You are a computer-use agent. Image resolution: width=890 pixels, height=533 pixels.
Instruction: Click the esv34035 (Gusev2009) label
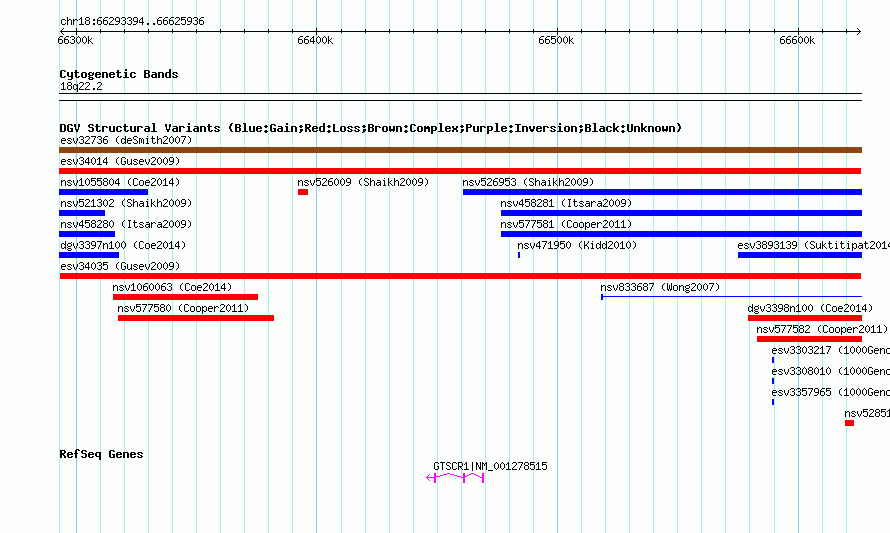tap(120, 266)
